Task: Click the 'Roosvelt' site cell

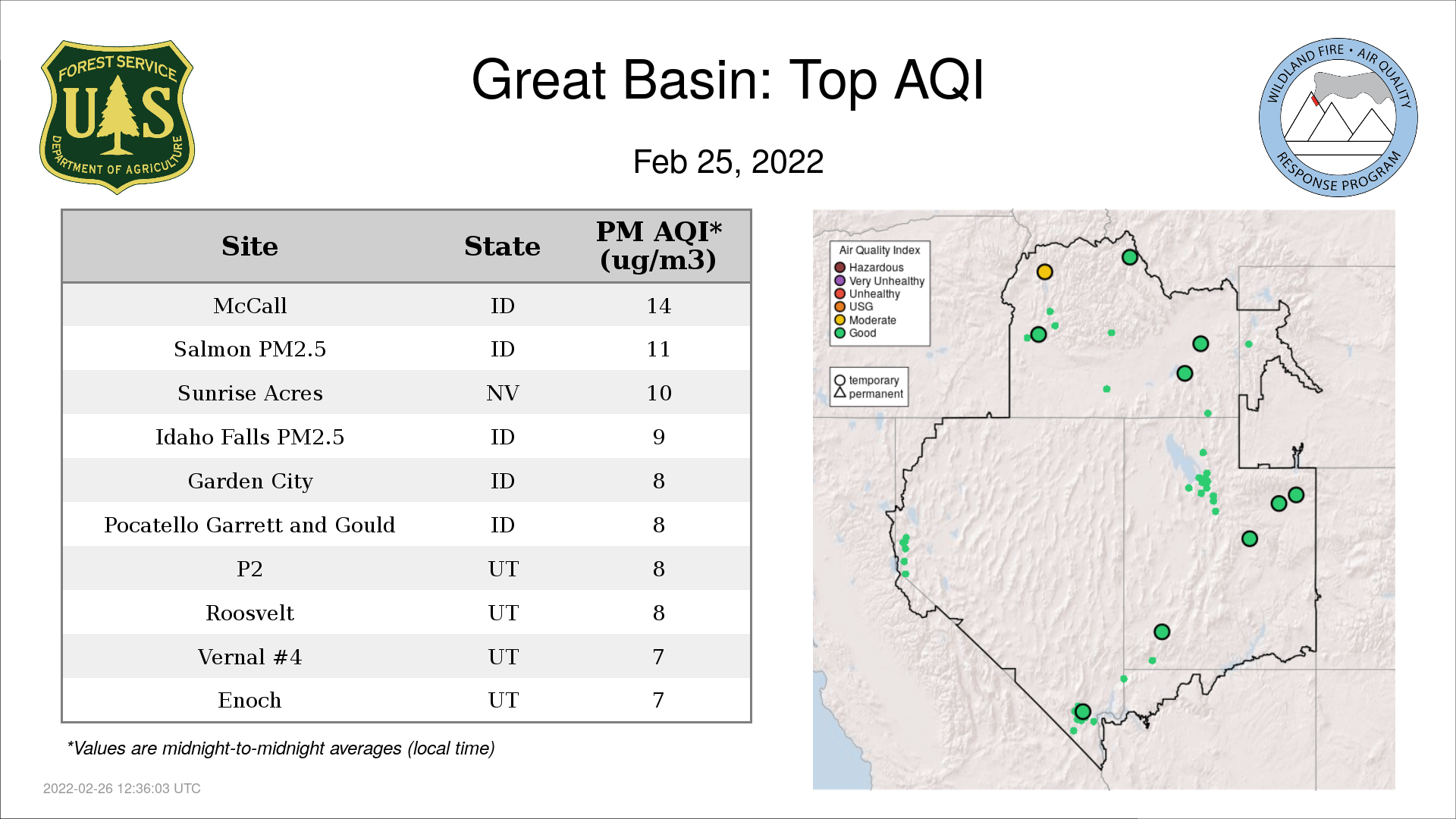Action: pyautogui.click(x=249, y=613)
